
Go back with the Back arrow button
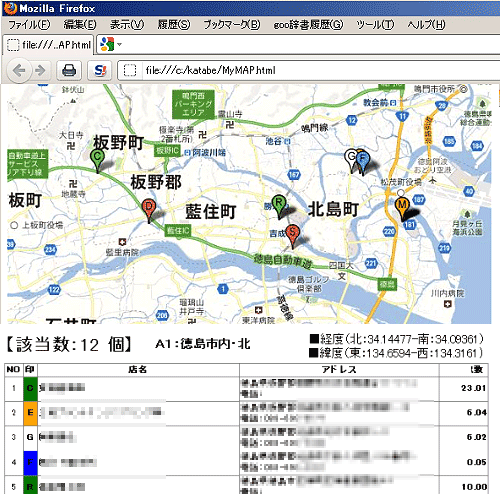pos(19,70)
